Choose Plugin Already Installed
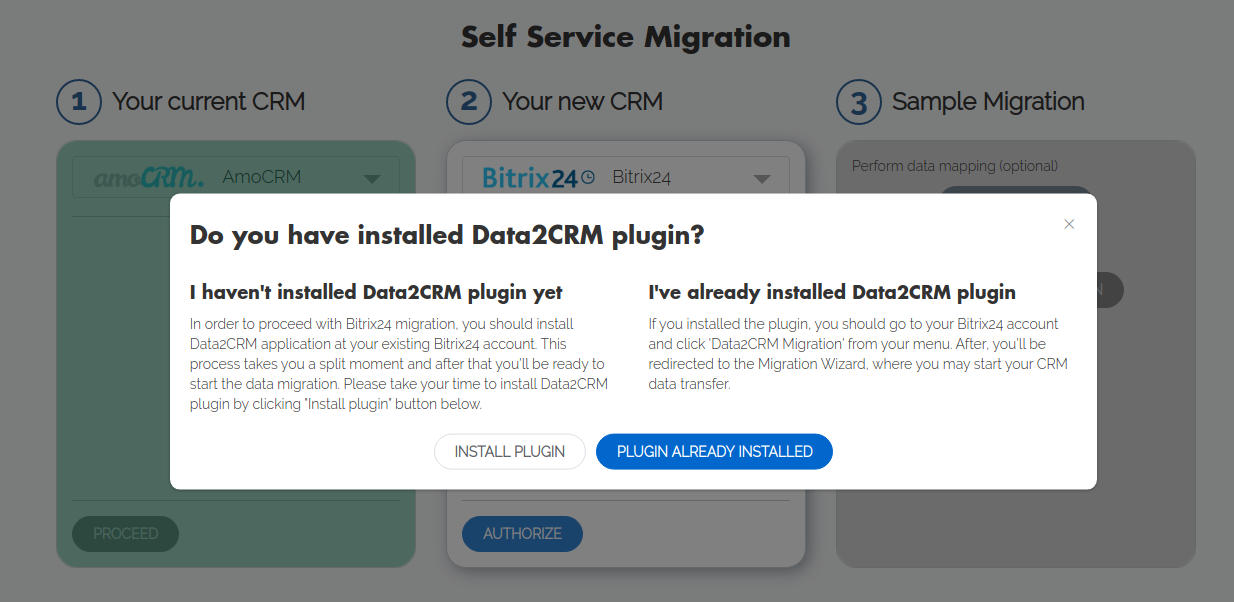This screenshot has width=1234, height=602. click(x=714, y=452)
